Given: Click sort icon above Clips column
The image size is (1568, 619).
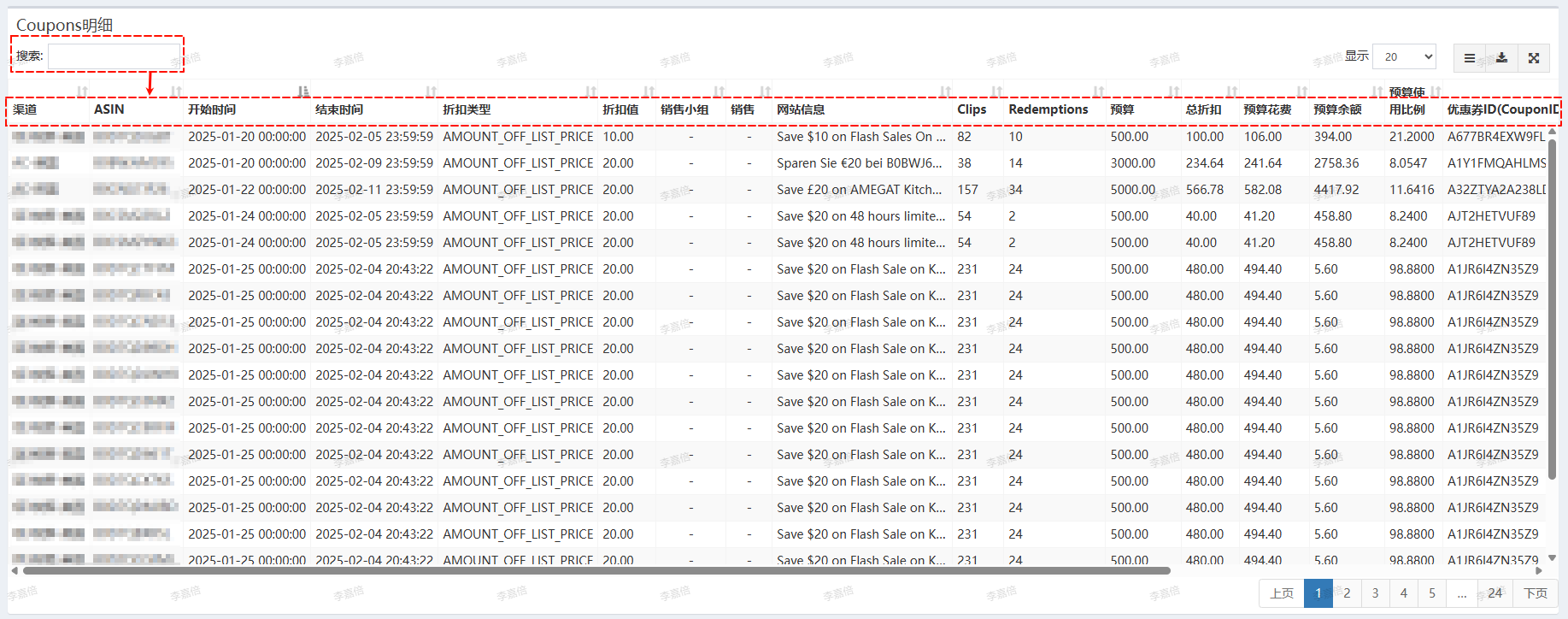Looking at the screenshot, I should [996, 91].
